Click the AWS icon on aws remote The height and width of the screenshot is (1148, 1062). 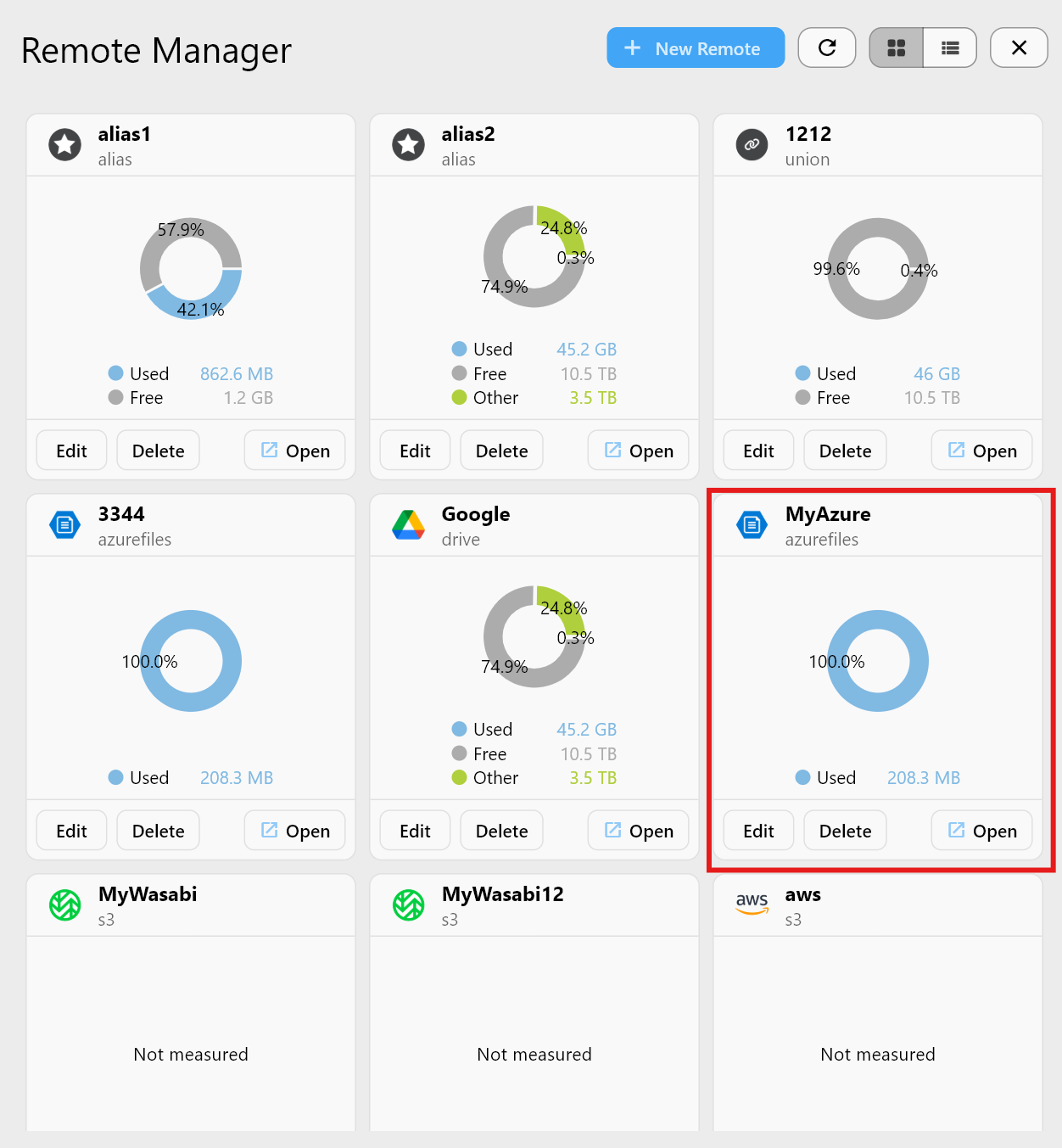752,904
